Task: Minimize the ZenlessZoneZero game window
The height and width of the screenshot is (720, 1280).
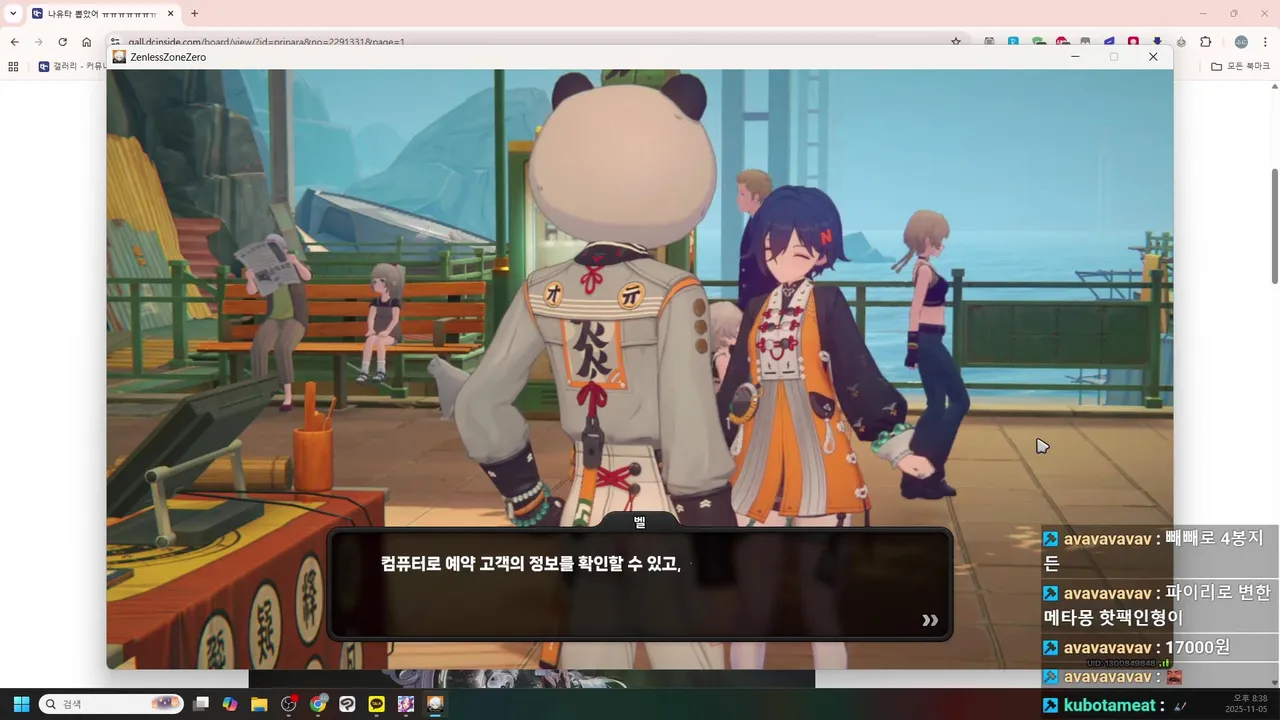Action: (x=1075, y=57)
